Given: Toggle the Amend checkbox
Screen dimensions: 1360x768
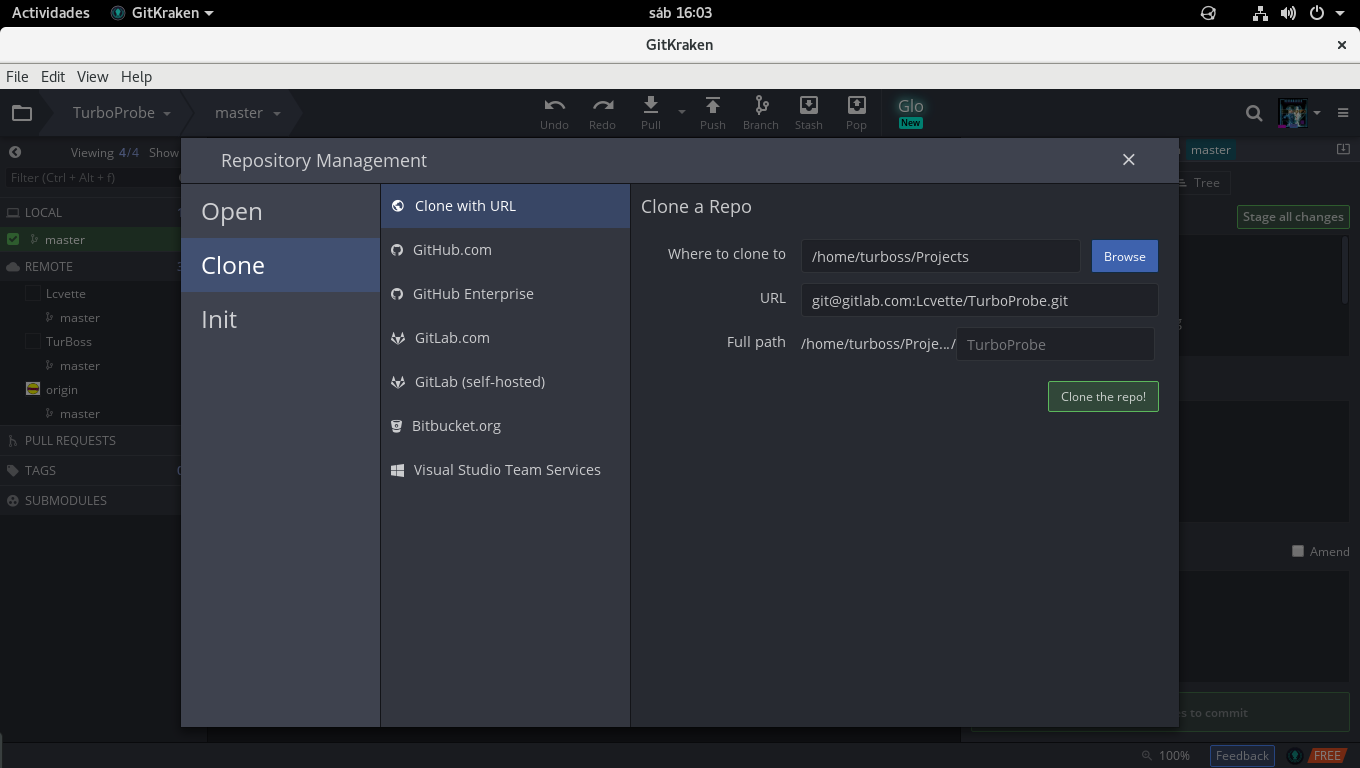Looking at the screenshot, I should (1298, 551).
